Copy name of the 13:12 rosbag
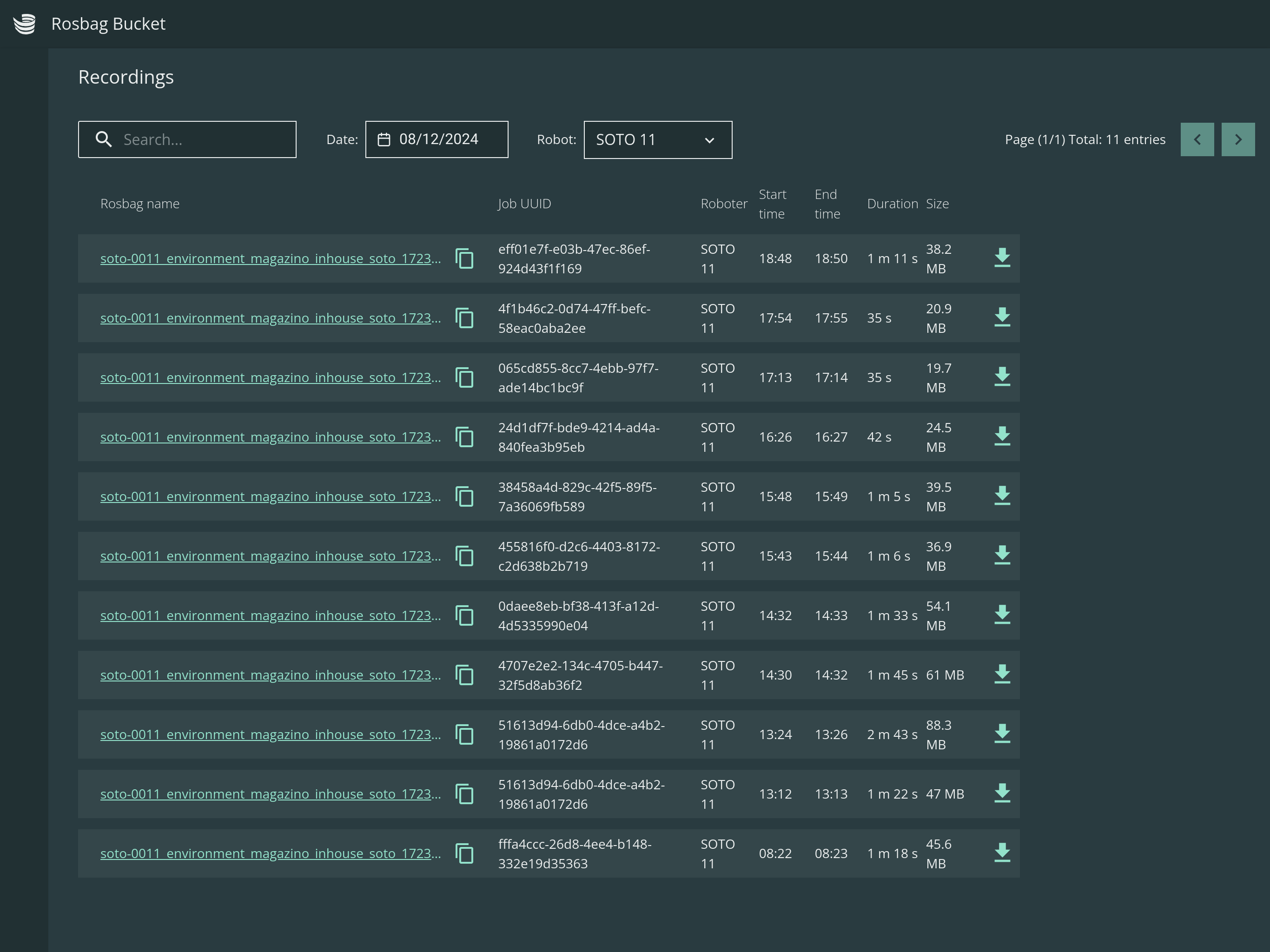1270x952 pixels. tap(464, 793)
